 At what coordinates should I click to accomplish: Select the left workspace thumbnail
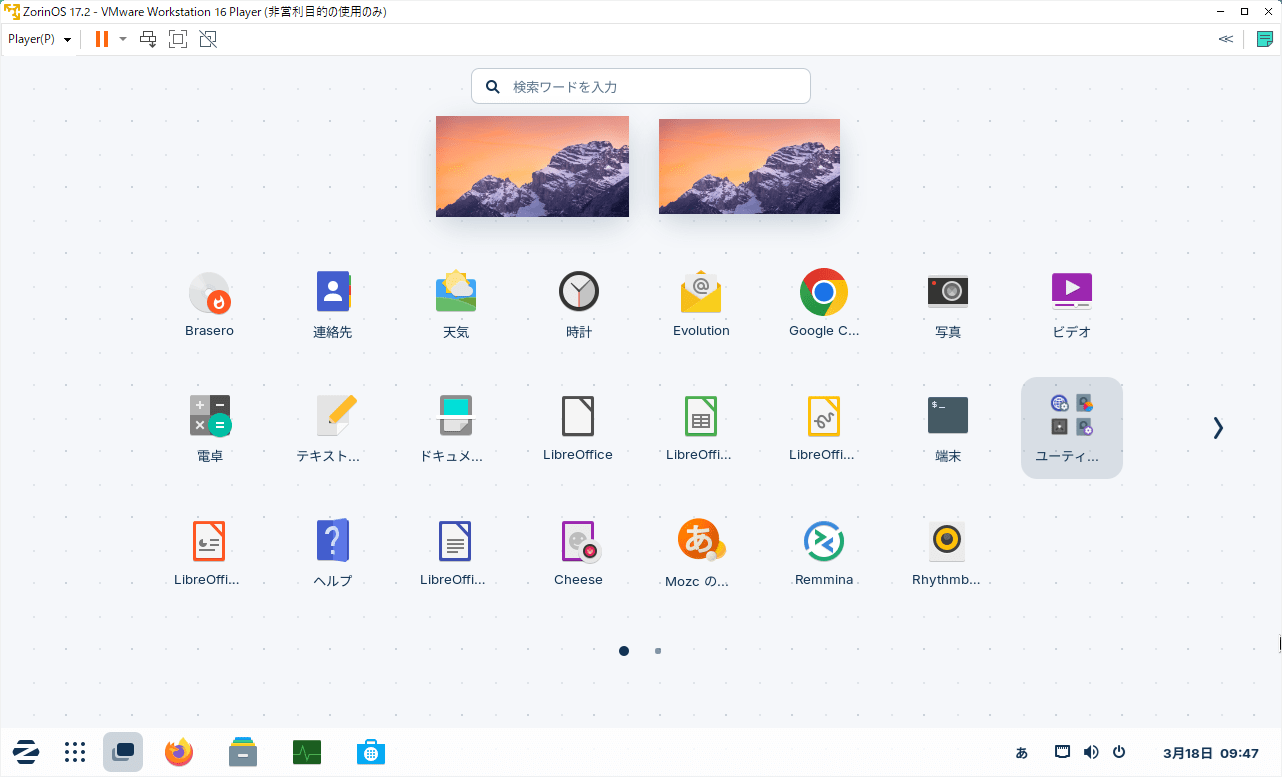pos(532,166)
